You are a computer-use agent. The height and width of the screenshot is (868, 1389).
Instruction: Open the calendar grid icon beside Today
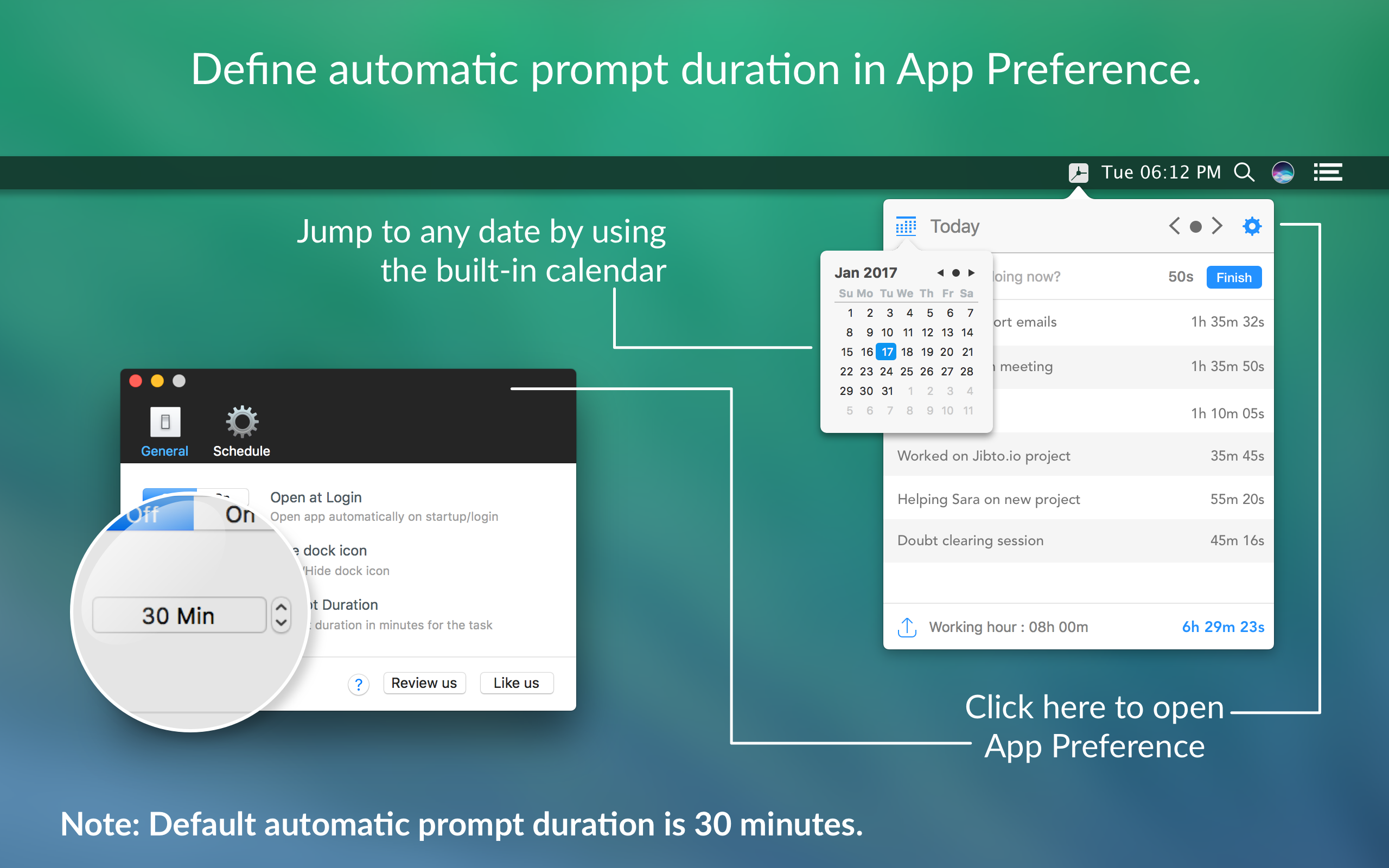click(x=906, y=226)
